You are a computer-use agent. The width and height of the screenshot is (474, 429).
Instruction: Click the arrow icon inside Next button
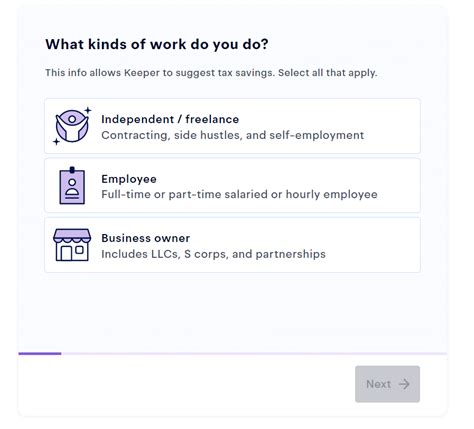(404, 384)
